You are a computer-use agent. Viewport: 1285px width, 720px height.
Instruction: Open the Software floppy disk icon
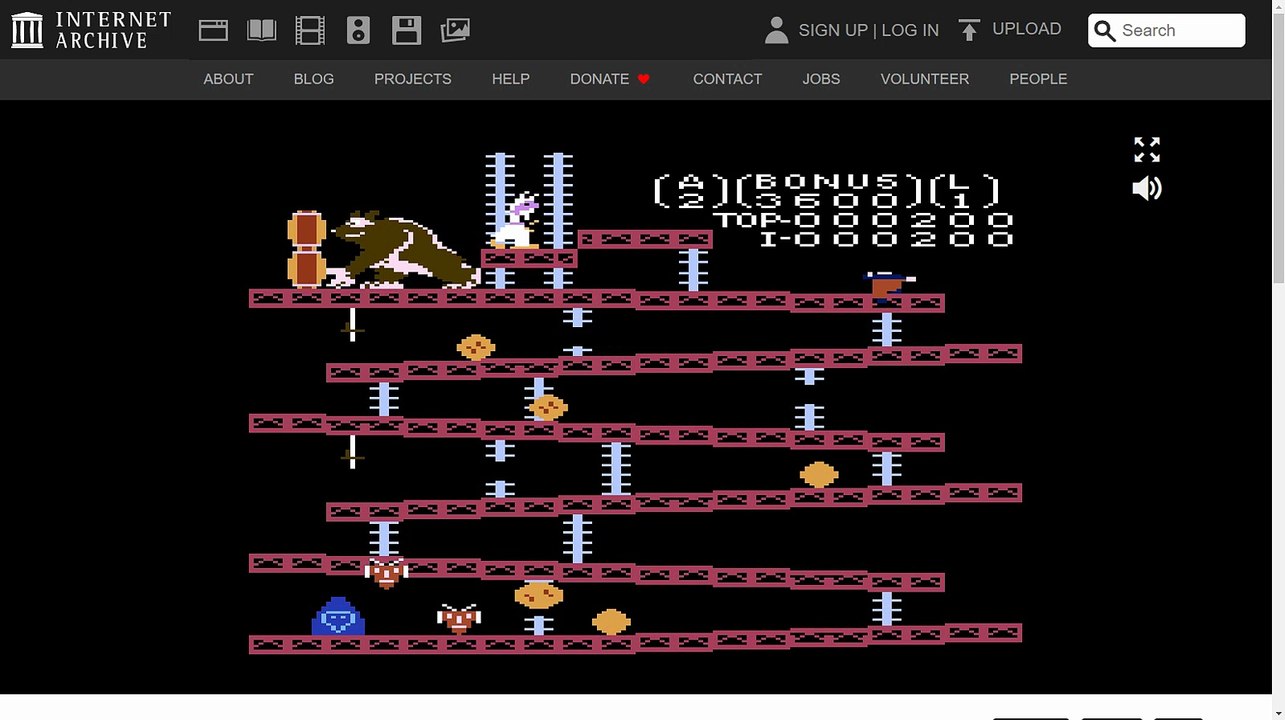point(406,30)
